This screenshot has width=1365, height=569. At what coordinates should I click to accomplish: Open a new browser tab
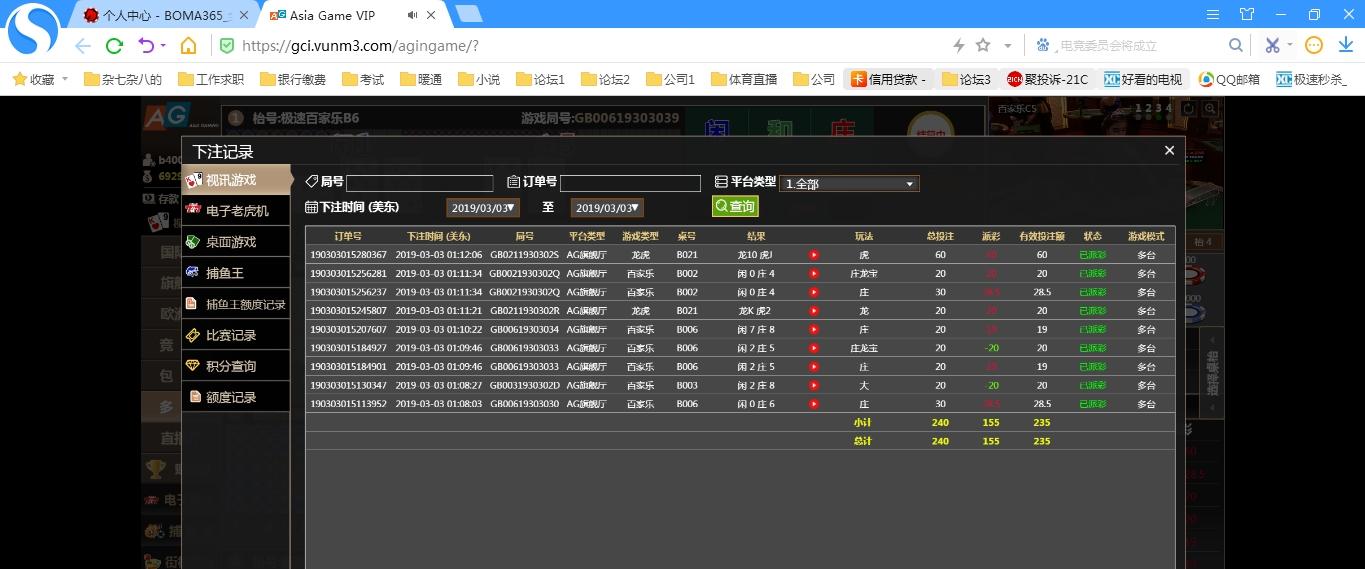coord(469,14)
